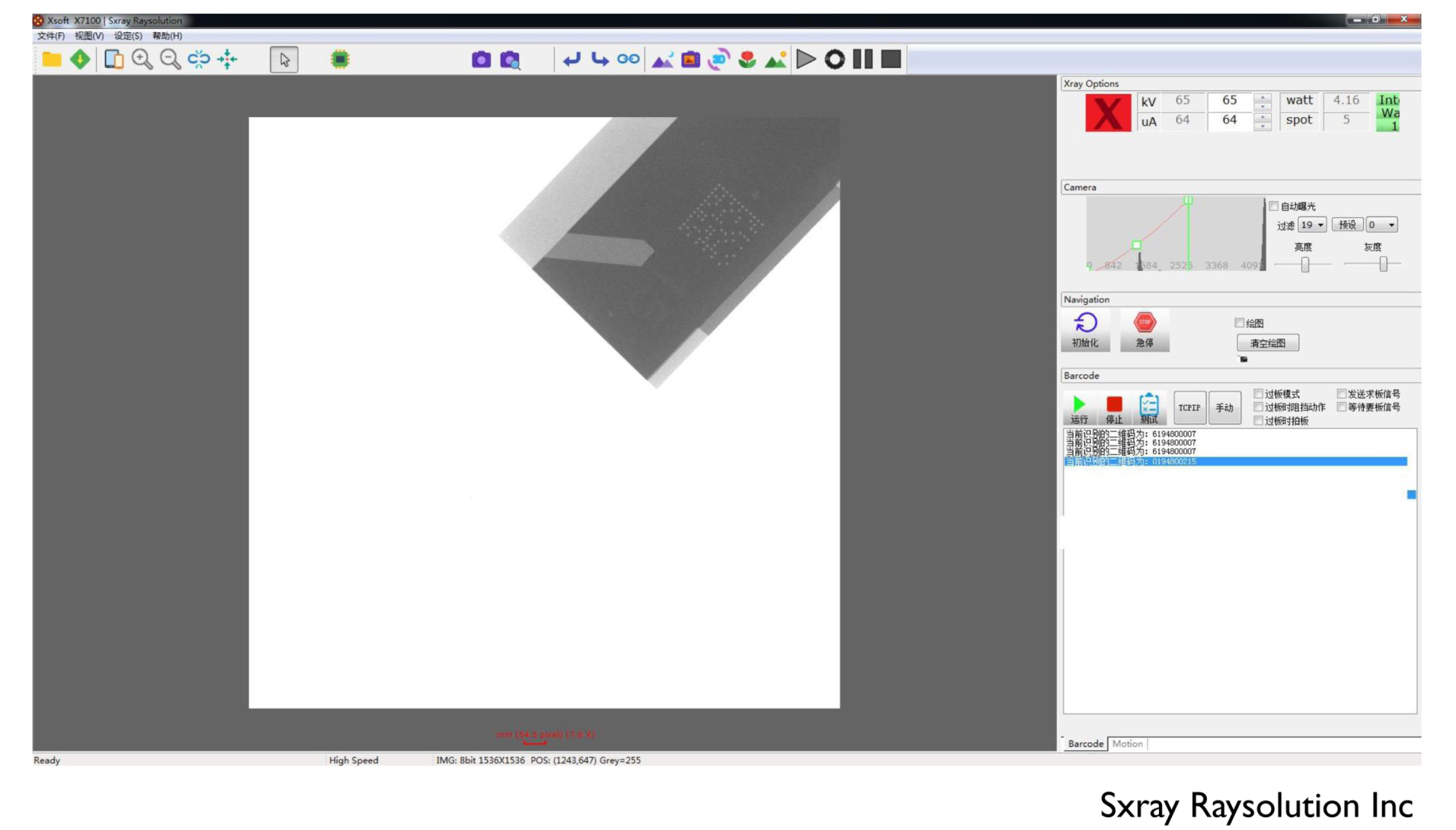Toggle the 绘图 drawing checkbox
The height and width of the screenshot is (830, 1456).
tap(1239, 323)
